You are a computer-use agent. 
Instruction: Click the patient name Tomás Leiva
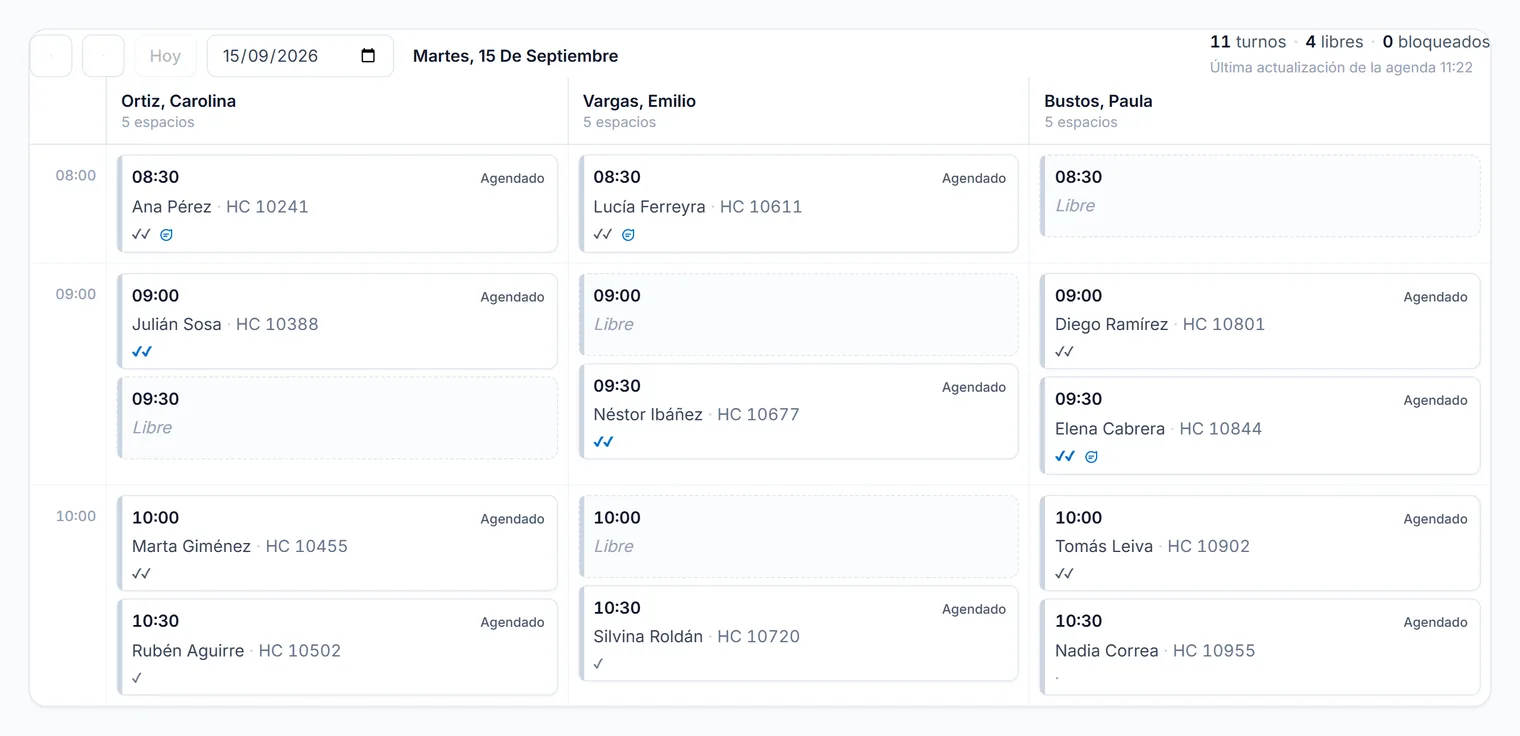click(x=1104, y=546)
